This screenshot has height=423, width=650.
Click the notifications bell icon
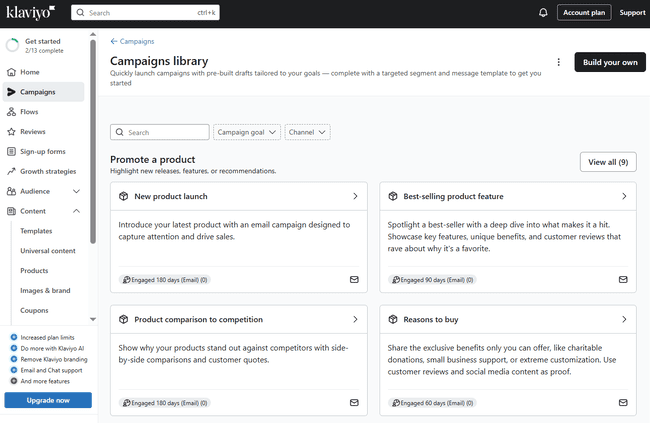543,13
